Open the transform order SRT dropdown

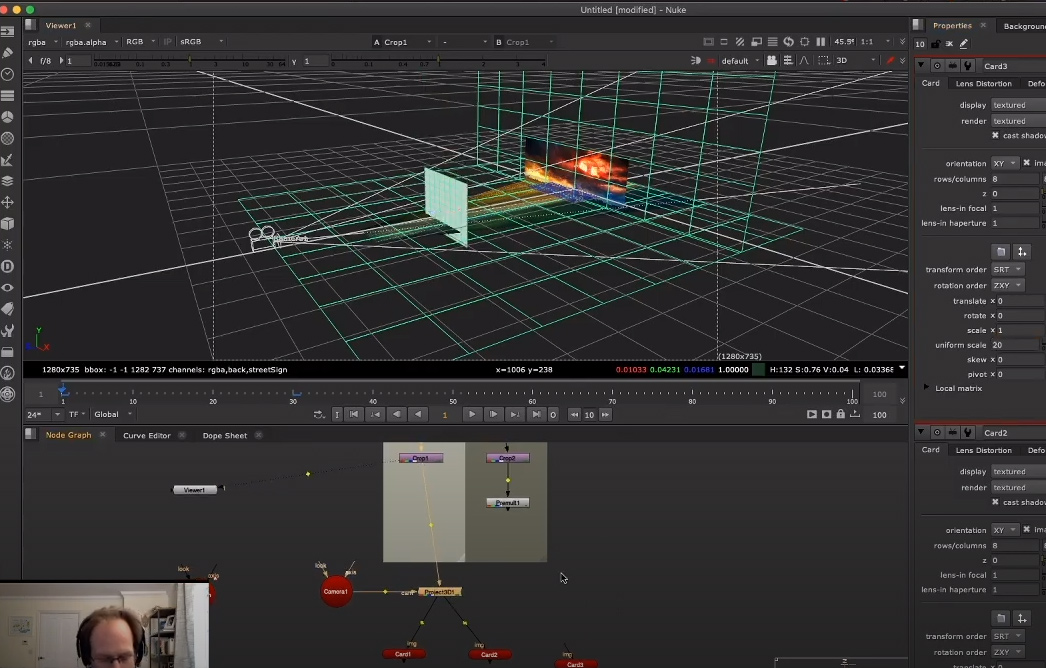[1009, 269]
